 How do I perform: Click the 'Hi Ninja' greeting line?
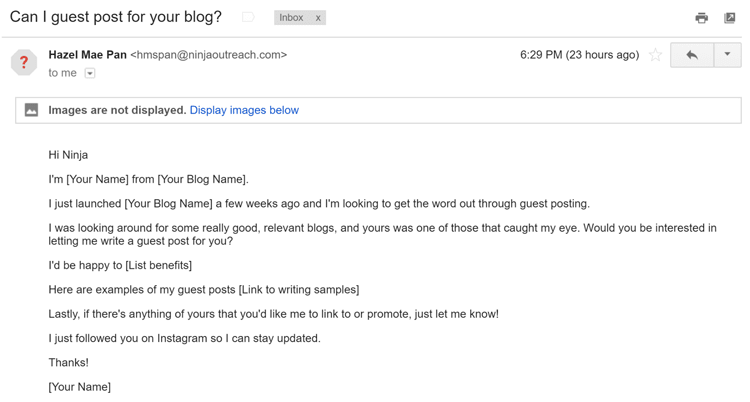coord(68,155)
